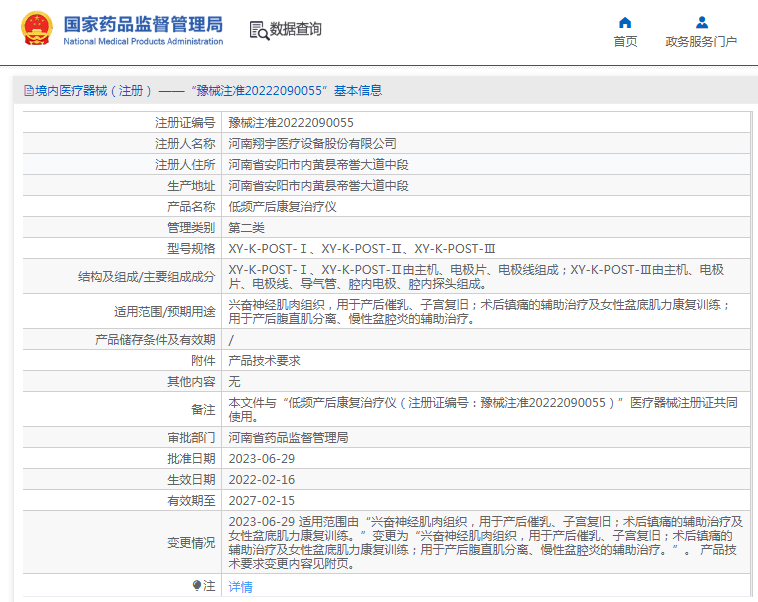Select registration number value 豫械注准20222090055
Image resolution: width=758 pixels, height=602 pixels.
(291, 123)
